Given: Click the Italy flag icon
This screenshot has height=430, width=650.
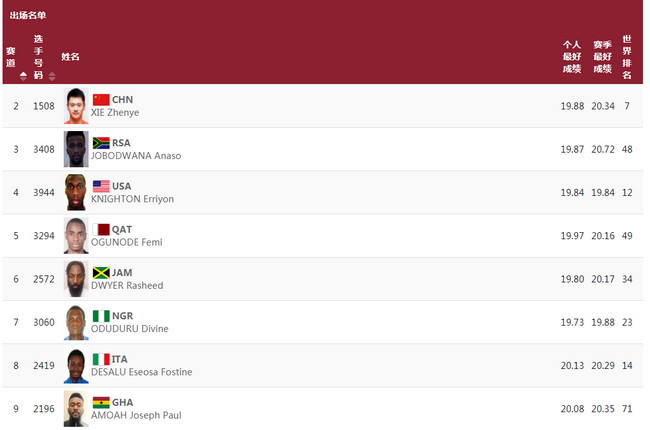Looking at the screenshot, I should (101, 359).
